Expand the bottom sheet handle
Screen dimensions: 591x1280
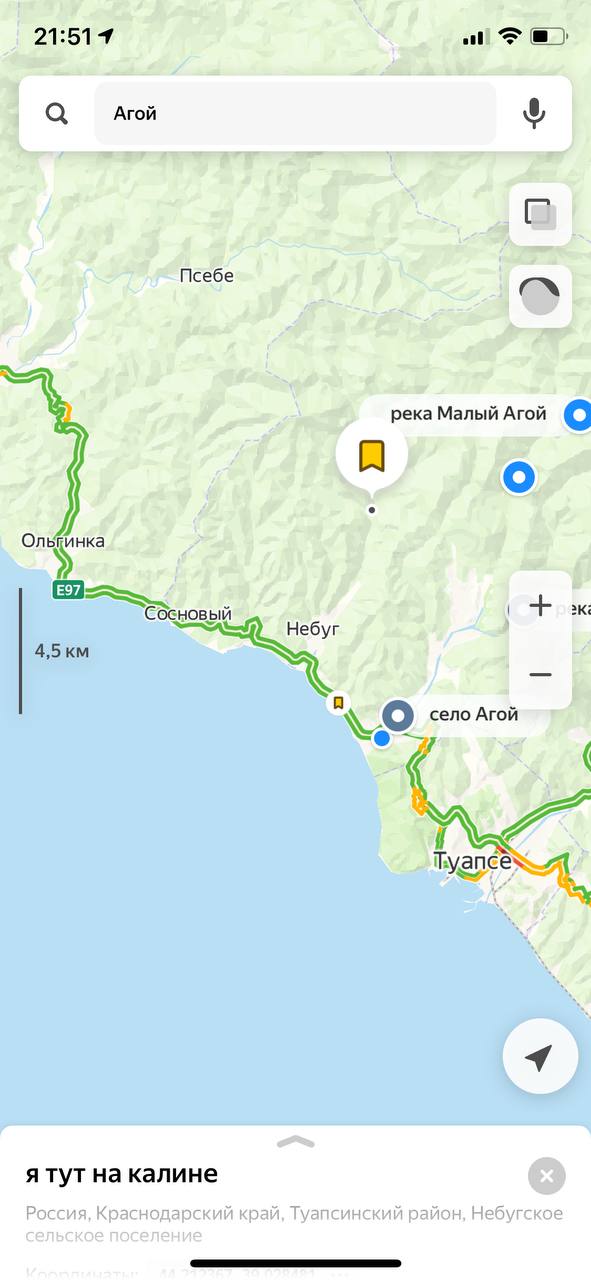[x=295, y=1141]
